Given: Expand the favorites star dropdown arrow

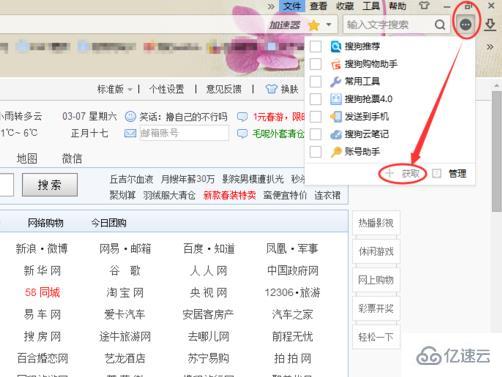Looking at the screenshot, I should click(329, 25).
